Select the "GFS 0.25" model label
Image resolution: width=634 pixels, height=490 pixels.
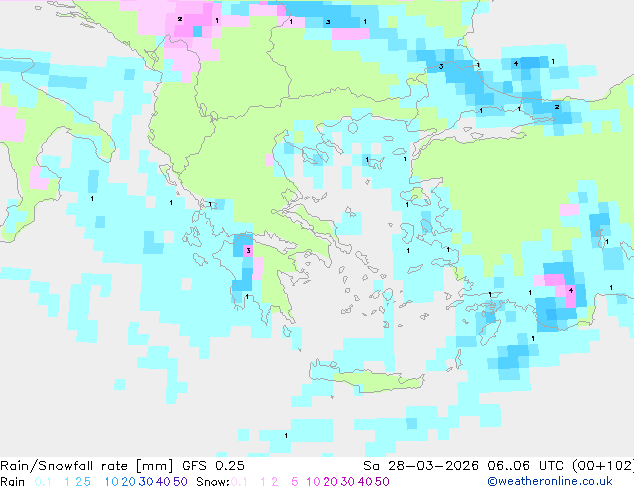[x=213, y=466]
